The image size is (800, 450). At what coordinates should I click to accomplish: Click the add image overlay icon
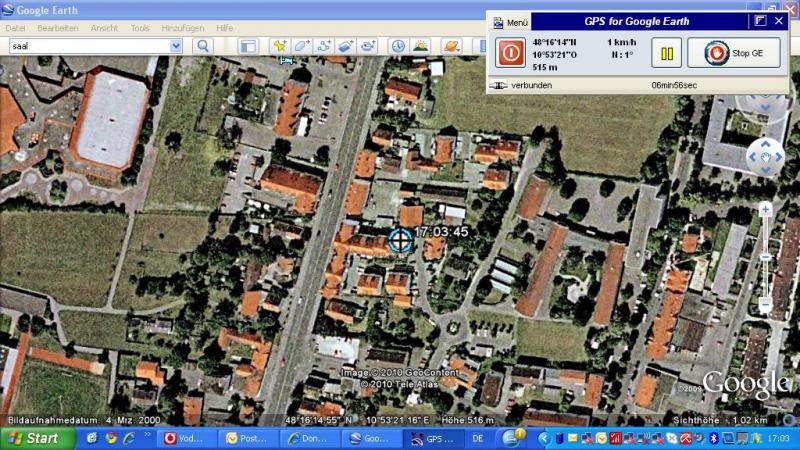click(347, 46)
